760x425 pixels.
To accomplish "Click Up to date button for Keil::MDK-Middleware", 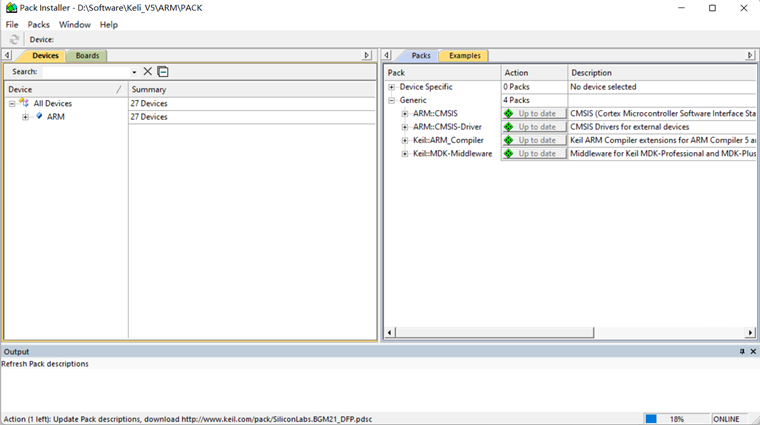I will click(x=534, y=154).
